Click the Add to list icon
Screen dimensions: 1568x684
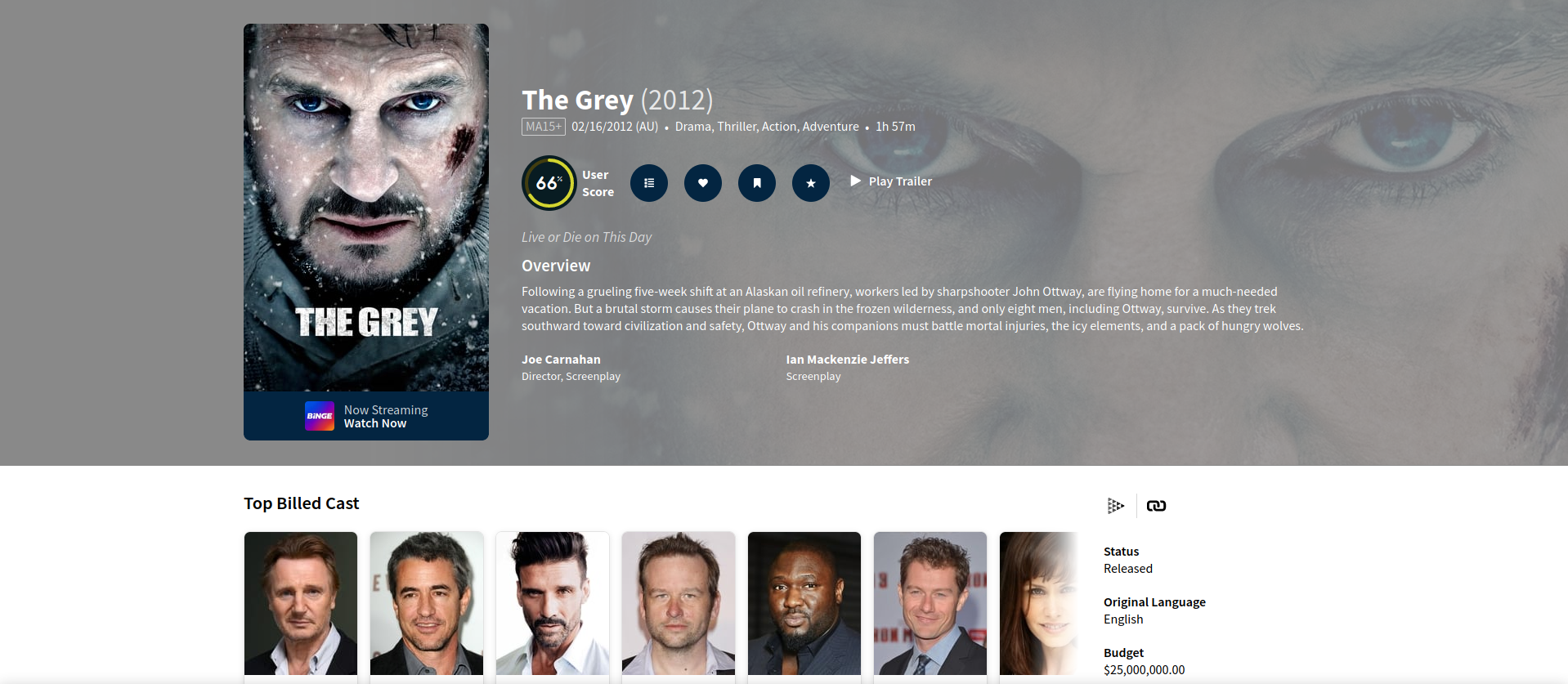pos(649,183)
